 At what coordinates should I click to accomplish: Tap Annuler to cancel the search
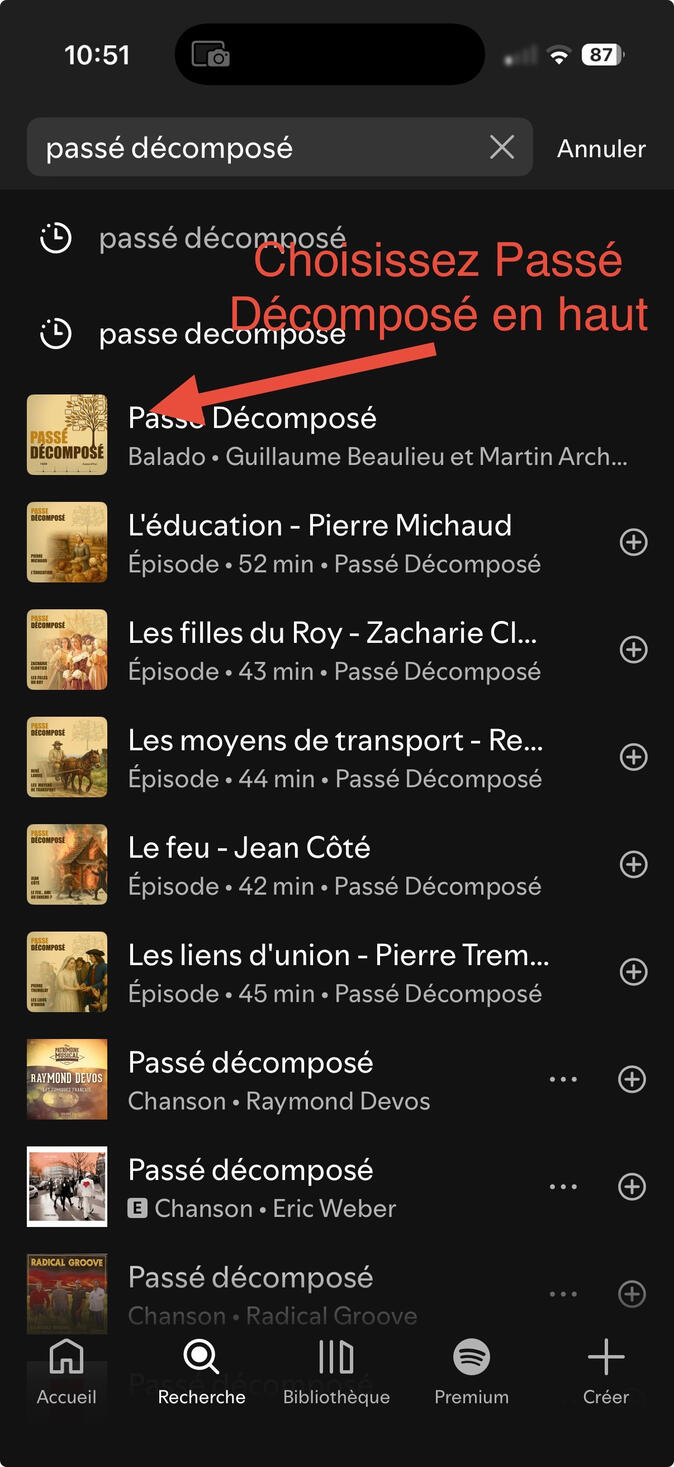601,149
